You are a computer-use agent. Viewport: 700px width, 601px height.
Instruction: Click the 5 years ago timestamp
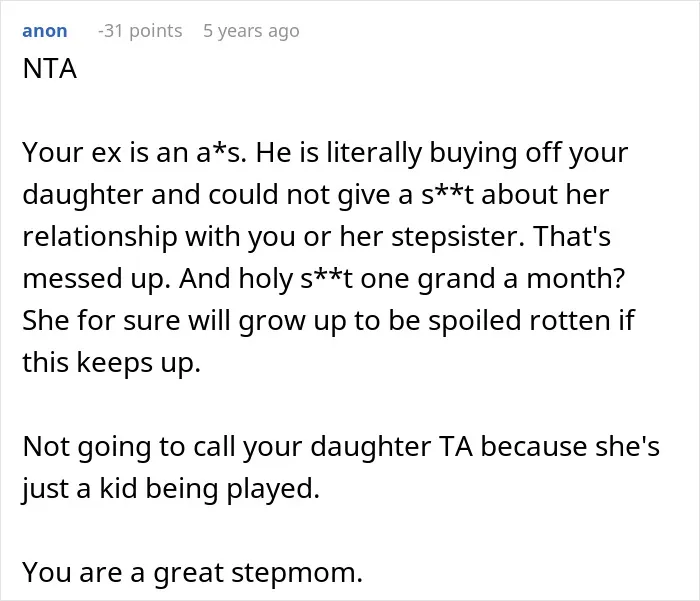tap(251, 31)
